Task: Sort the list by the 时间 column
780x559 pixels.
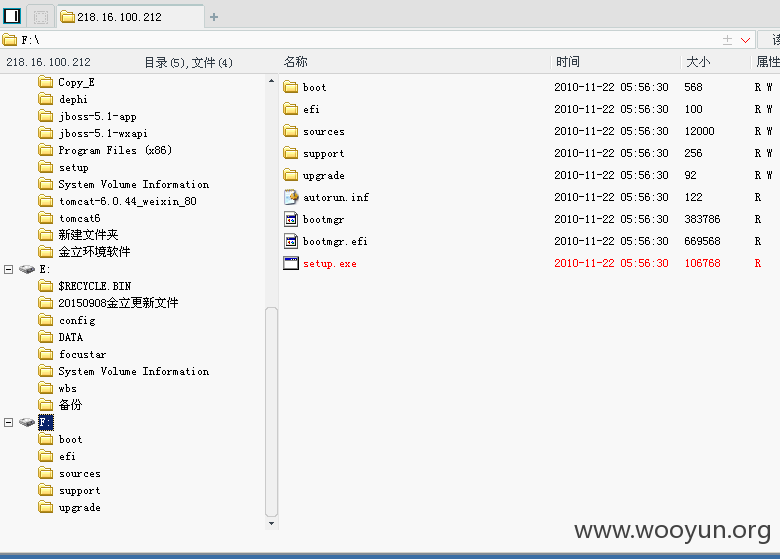Action: (568, 62)
